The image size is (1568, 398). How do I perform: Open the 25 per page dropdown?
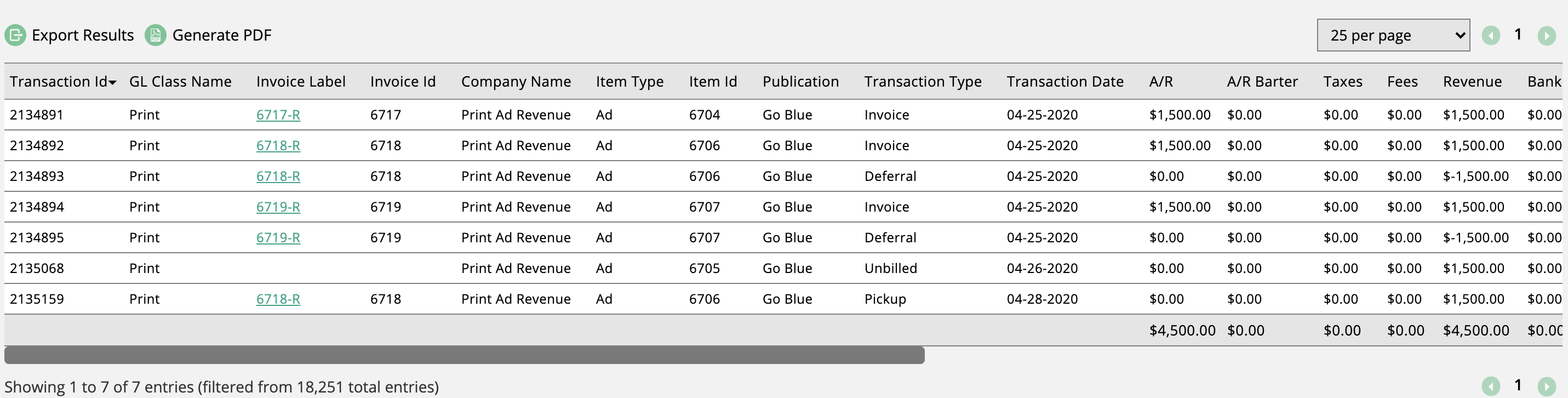(1393, 35)
